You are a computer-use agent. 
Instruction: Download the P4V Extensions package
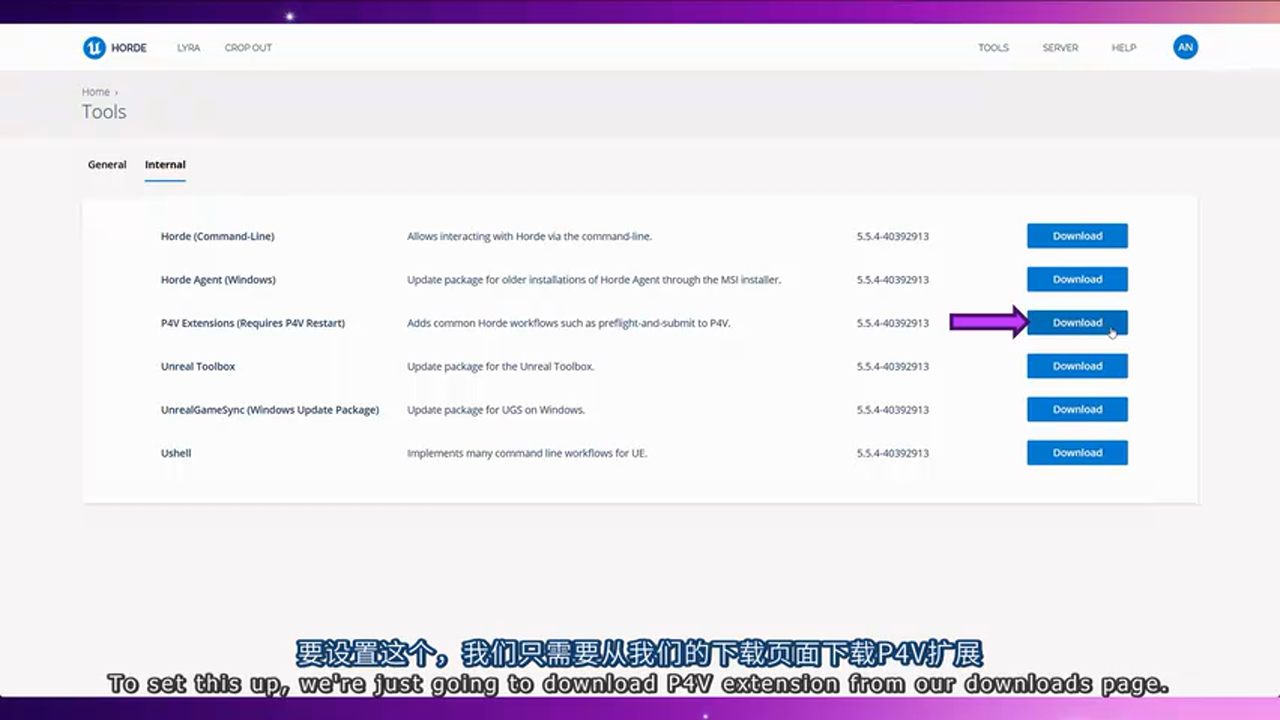[x=1077, y=323]
